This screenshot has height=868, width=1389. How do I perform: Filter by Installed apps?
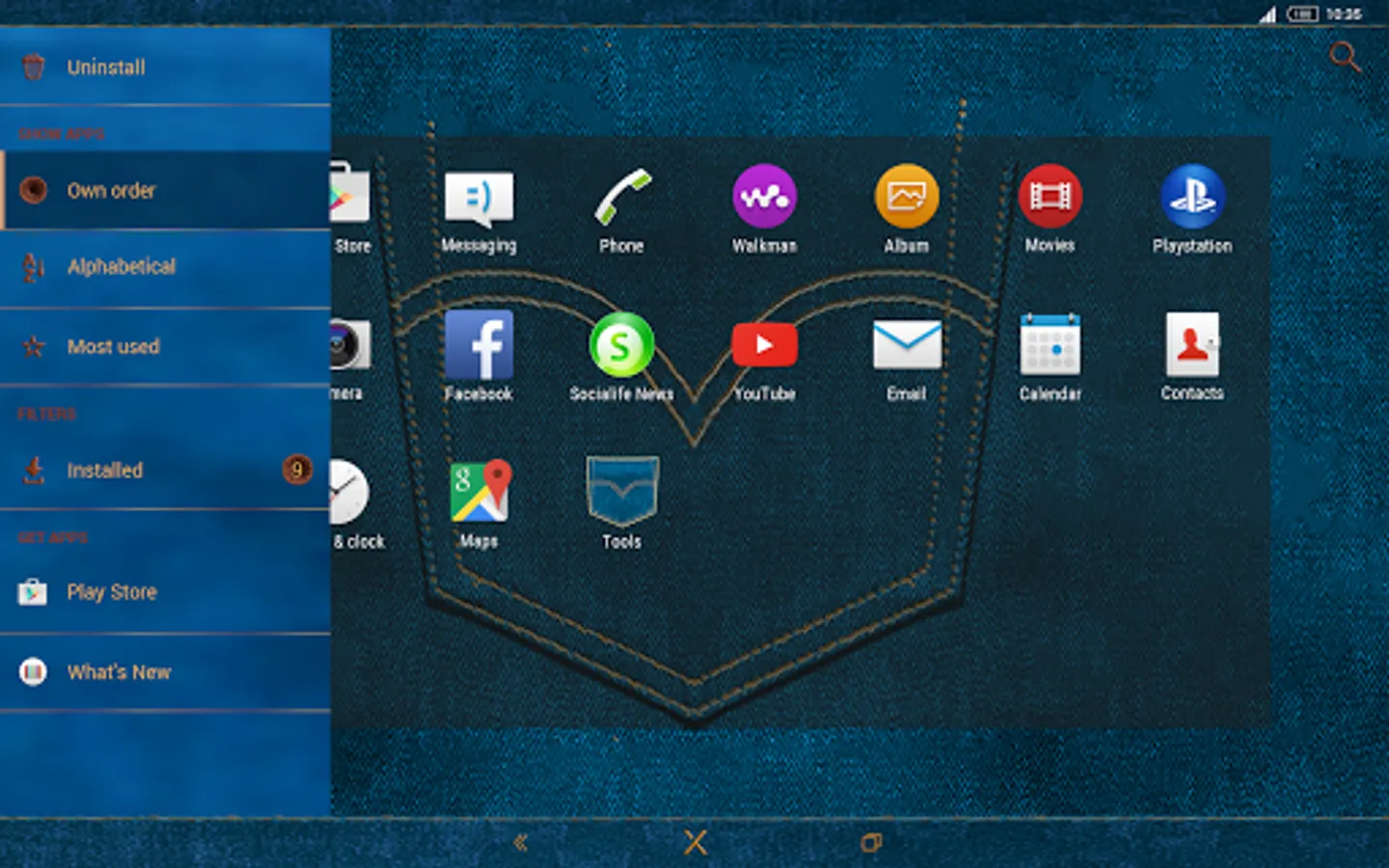(165, 471)
